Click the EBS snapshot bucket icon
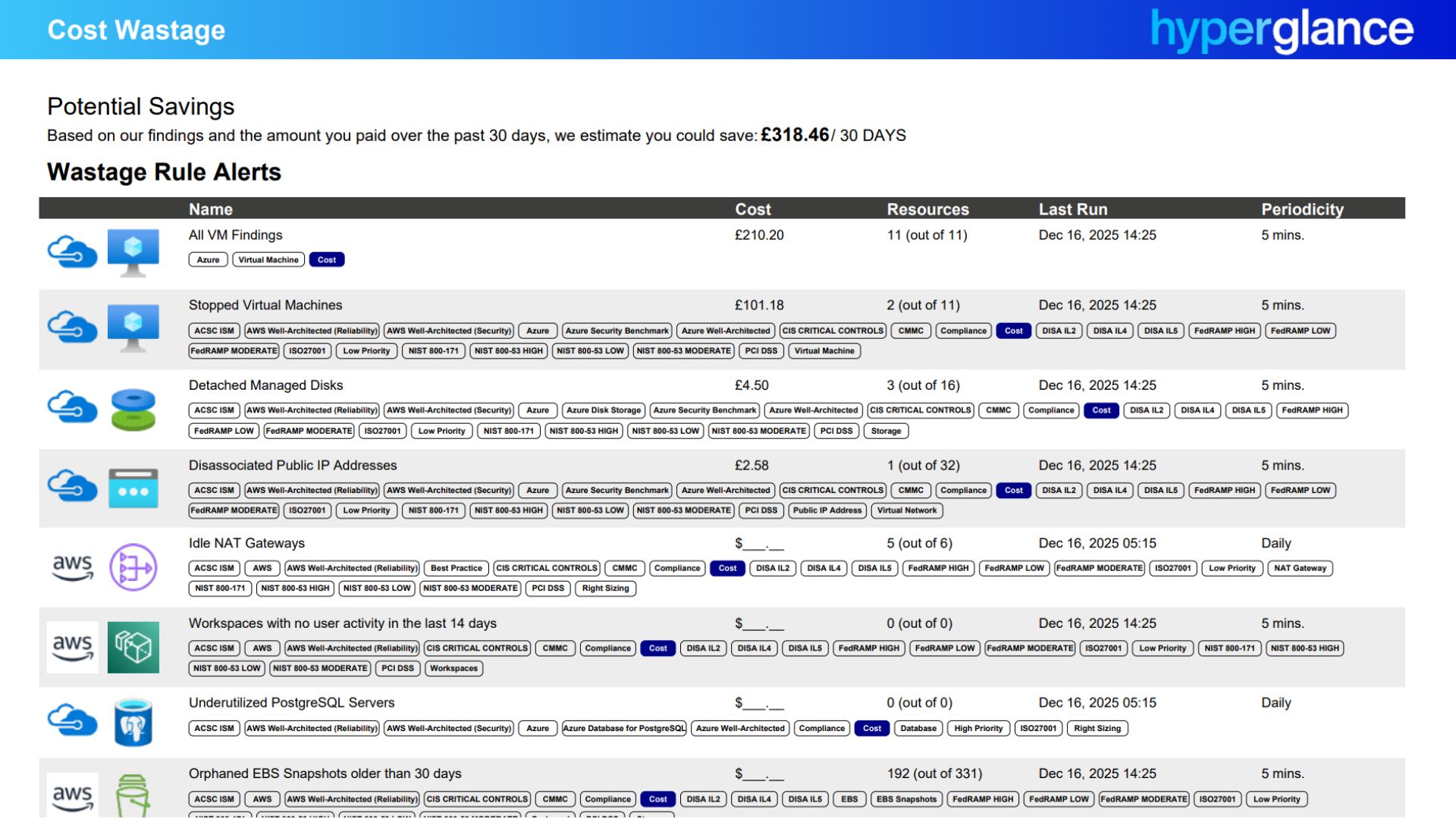The width and height of the screenshot is (1456, 819). pyautogui.click(x=133, y=795)
